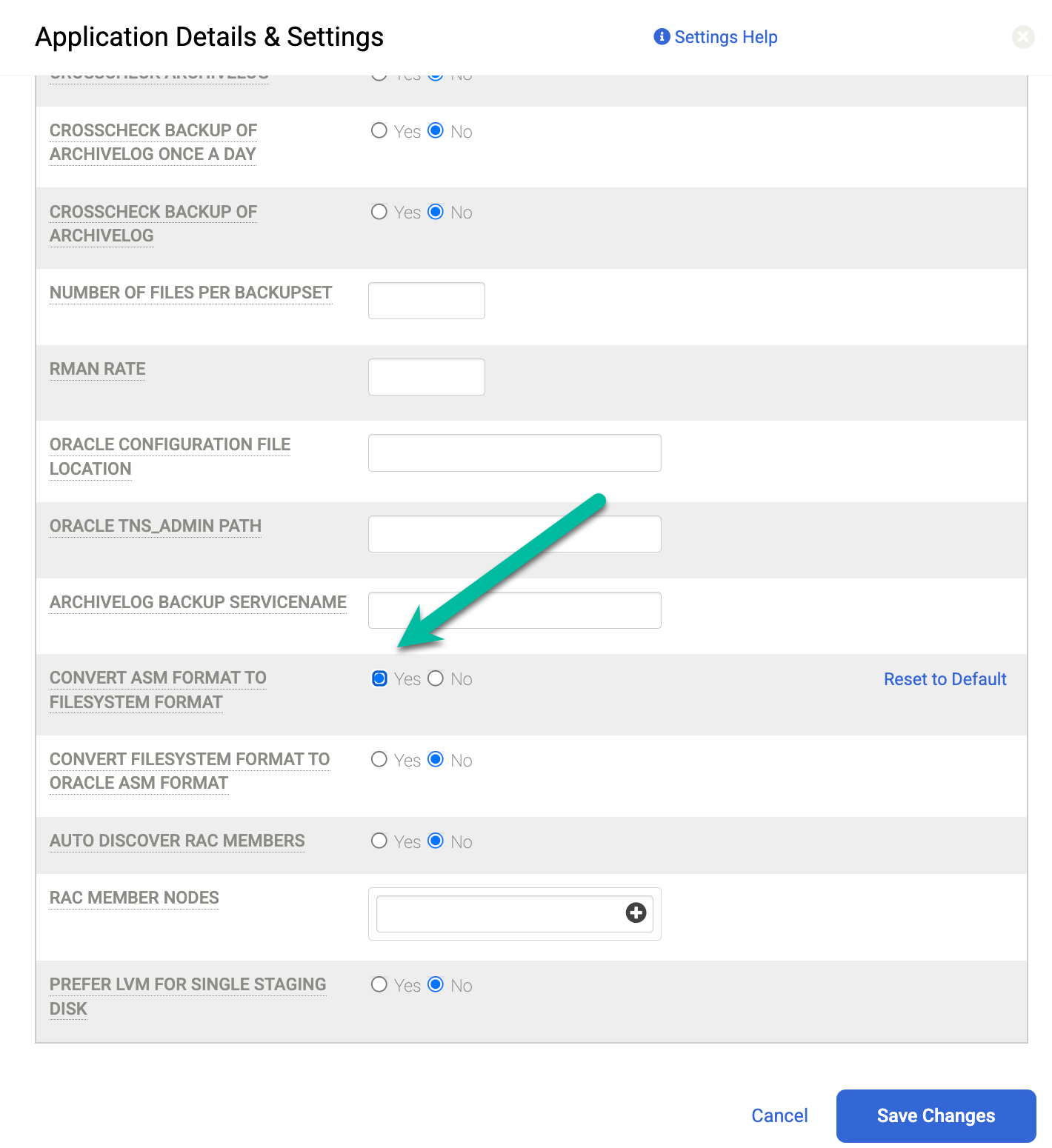Select No for Convert ASM Format to Filesystem Format
The height and width of the screenshot is (1148, 1052).
tap(435, 678)
